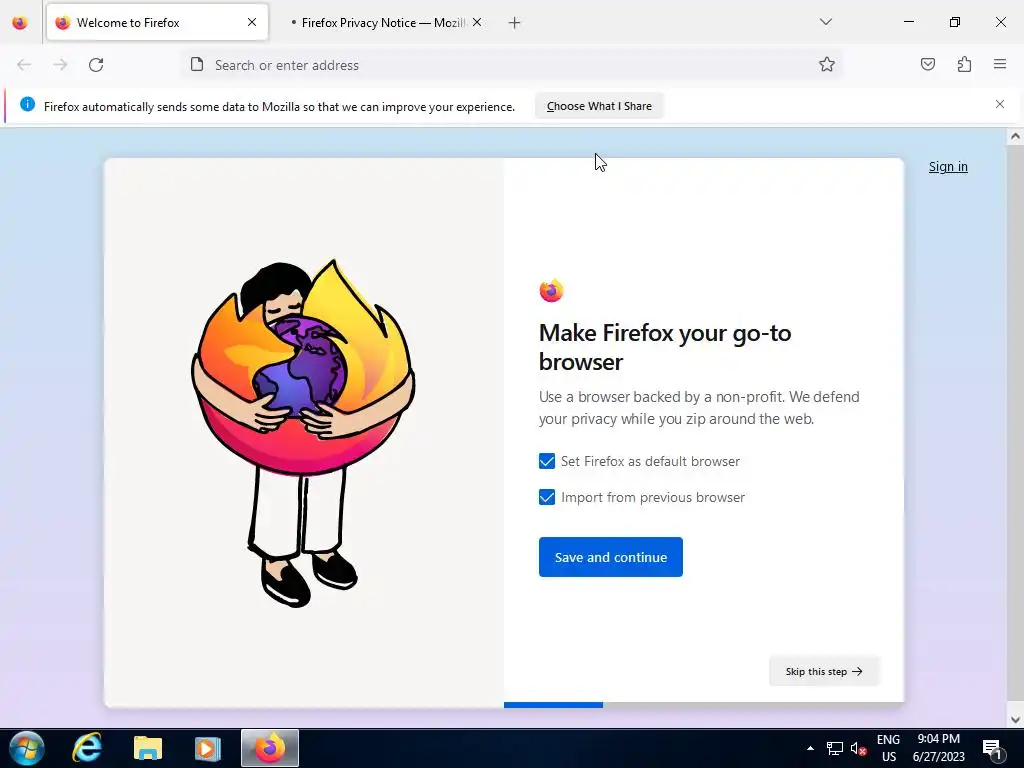The height and width of the screenshot is (768, 1024).
Task: Click the Firefox hugging illustration
Action: pos(303,432)
